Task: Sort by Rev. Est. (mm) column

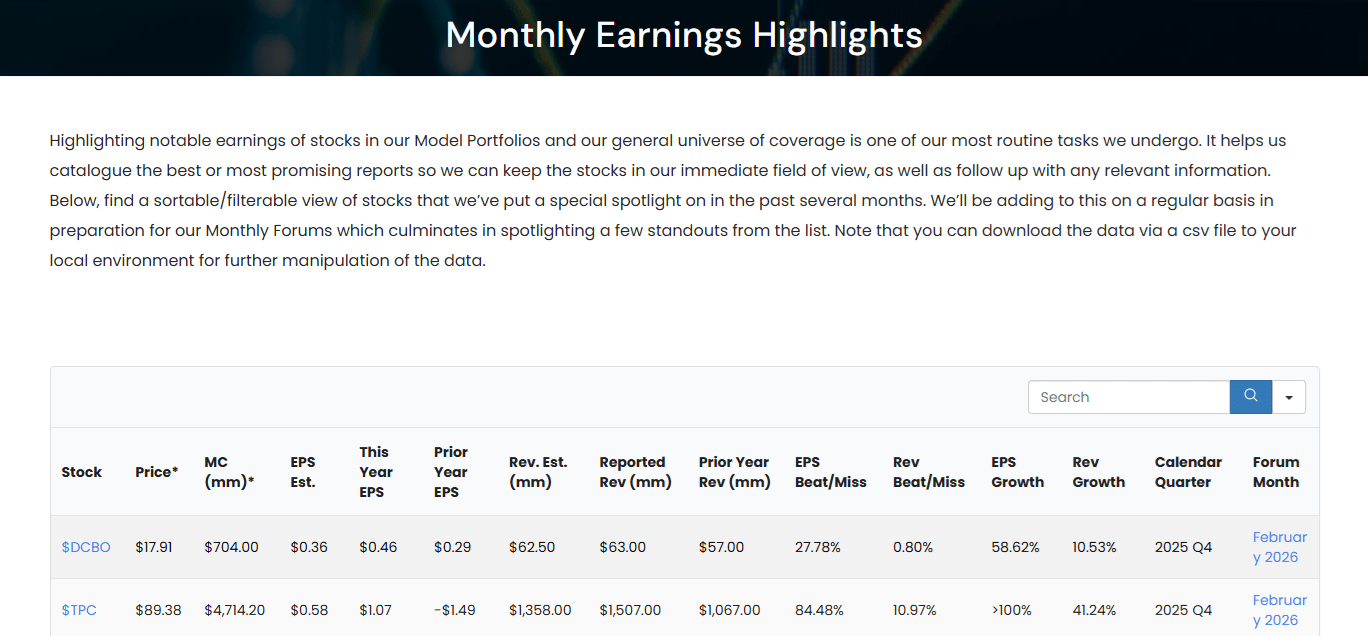Action: click(538, 472)
